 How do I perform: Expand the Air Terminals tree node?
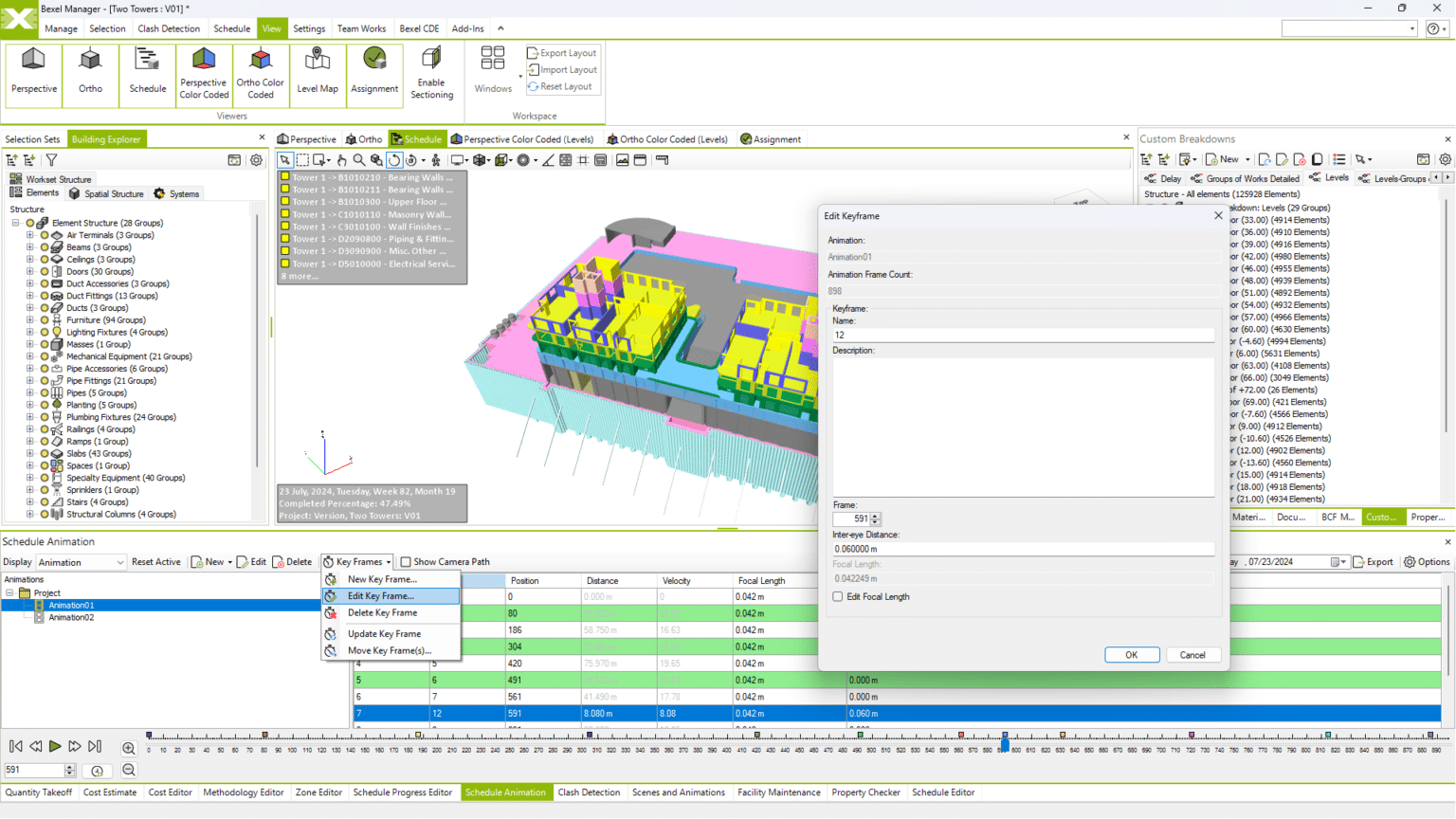[30, 235]
